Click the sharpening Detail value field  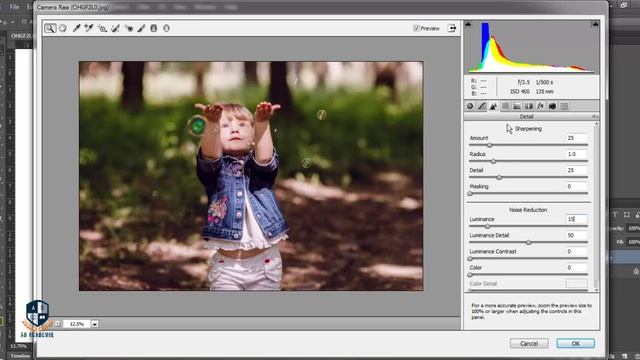[x=576, y=170]
